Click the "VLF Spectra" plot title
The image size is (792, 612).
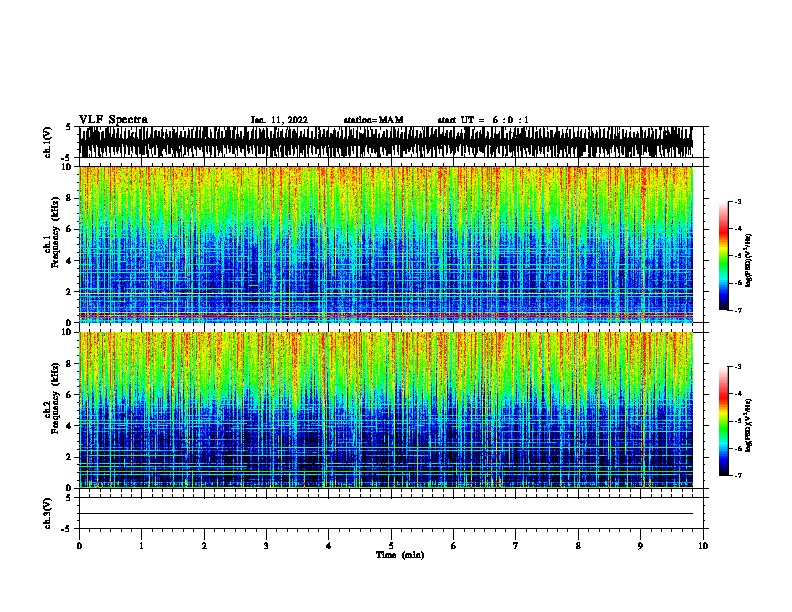113,120
